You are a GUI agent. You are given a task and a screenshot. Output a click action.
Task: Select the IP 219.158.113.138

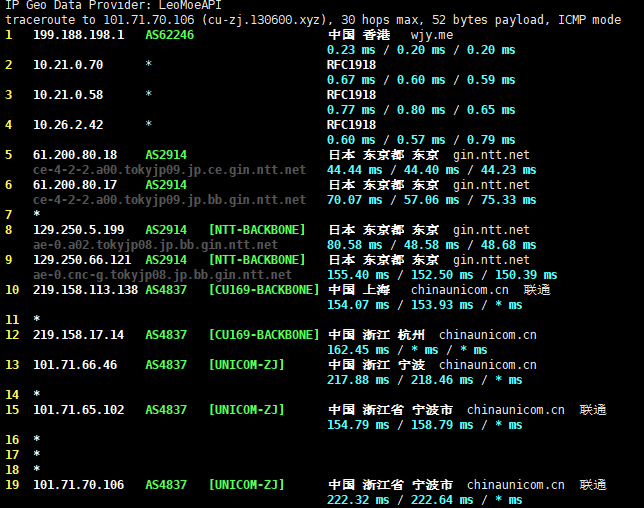[x=85, y=290]
